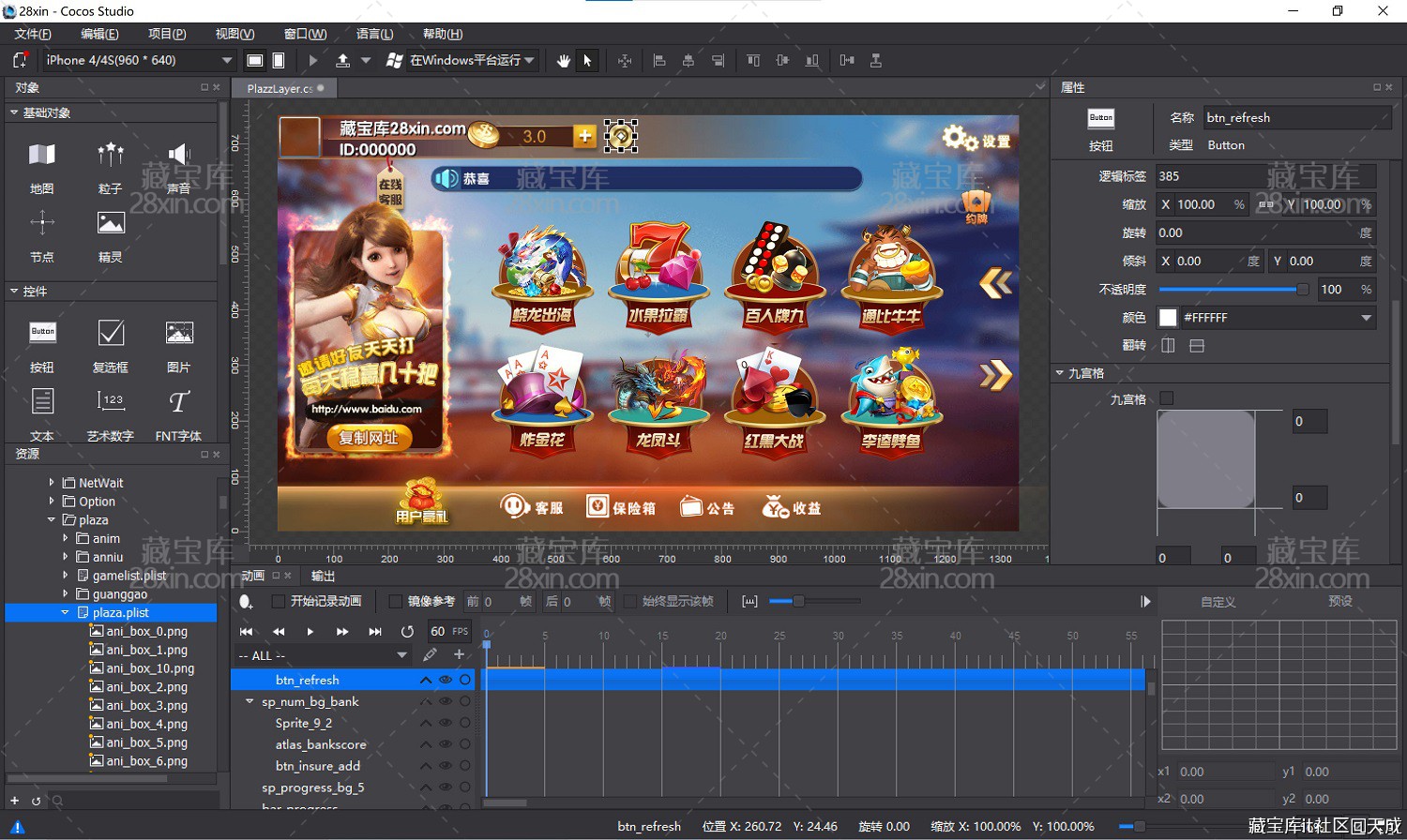The image size is (1407, 840).
Task: Expand the NetWait folder
Action: (x=52, y=483)
